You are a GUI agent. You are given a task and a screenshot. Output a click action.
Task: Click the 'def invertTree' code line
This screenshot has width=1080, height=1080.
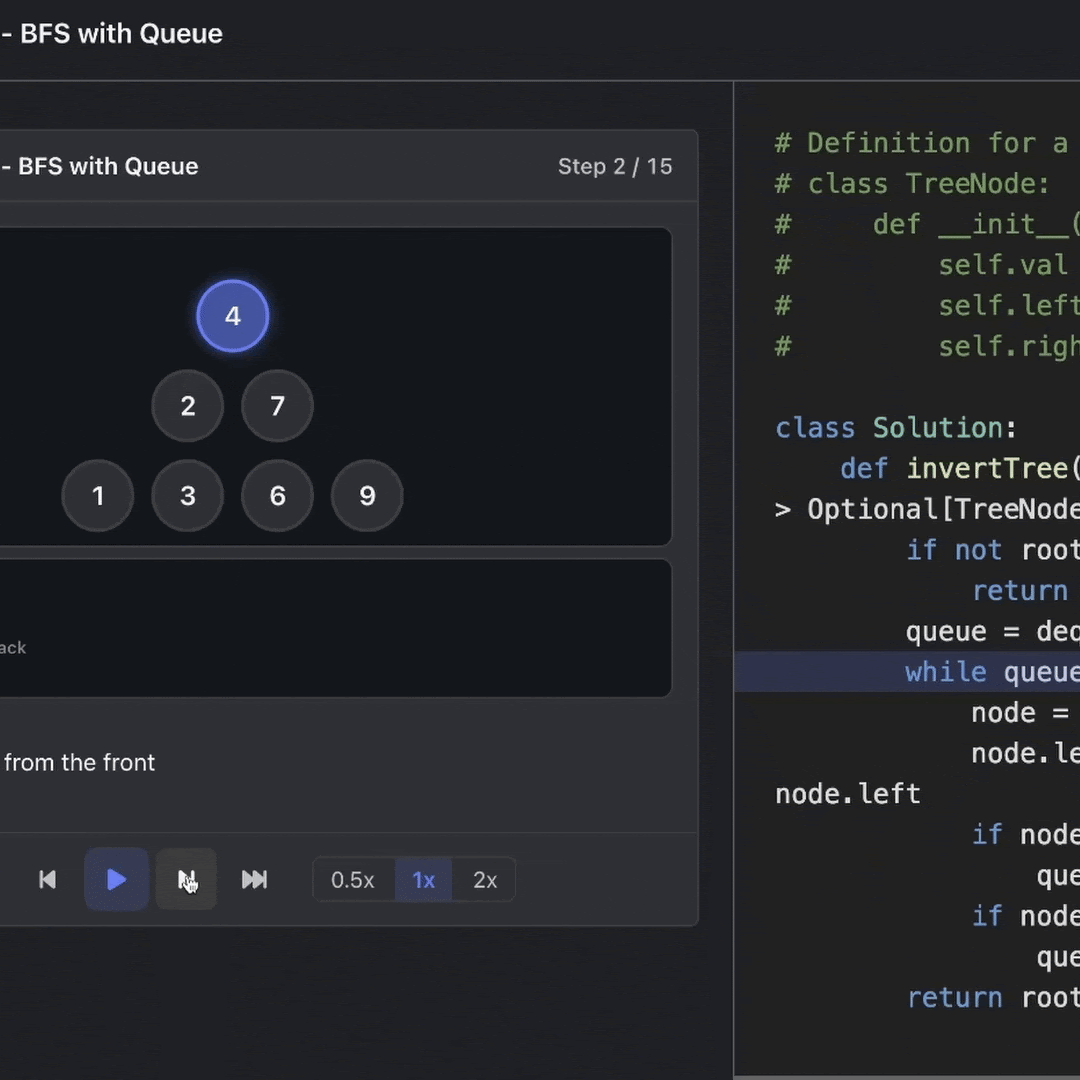tap(959, 468)
